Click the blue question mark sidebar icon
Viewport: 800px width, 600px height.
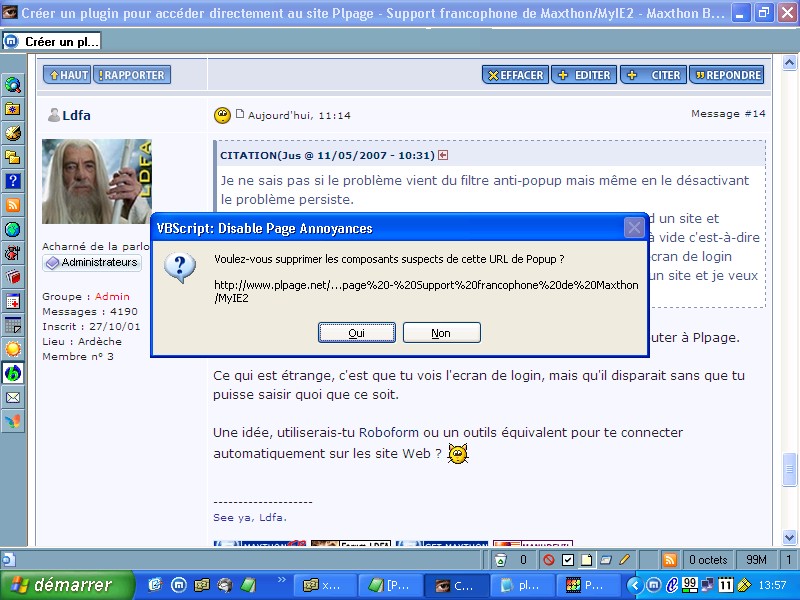13,181
